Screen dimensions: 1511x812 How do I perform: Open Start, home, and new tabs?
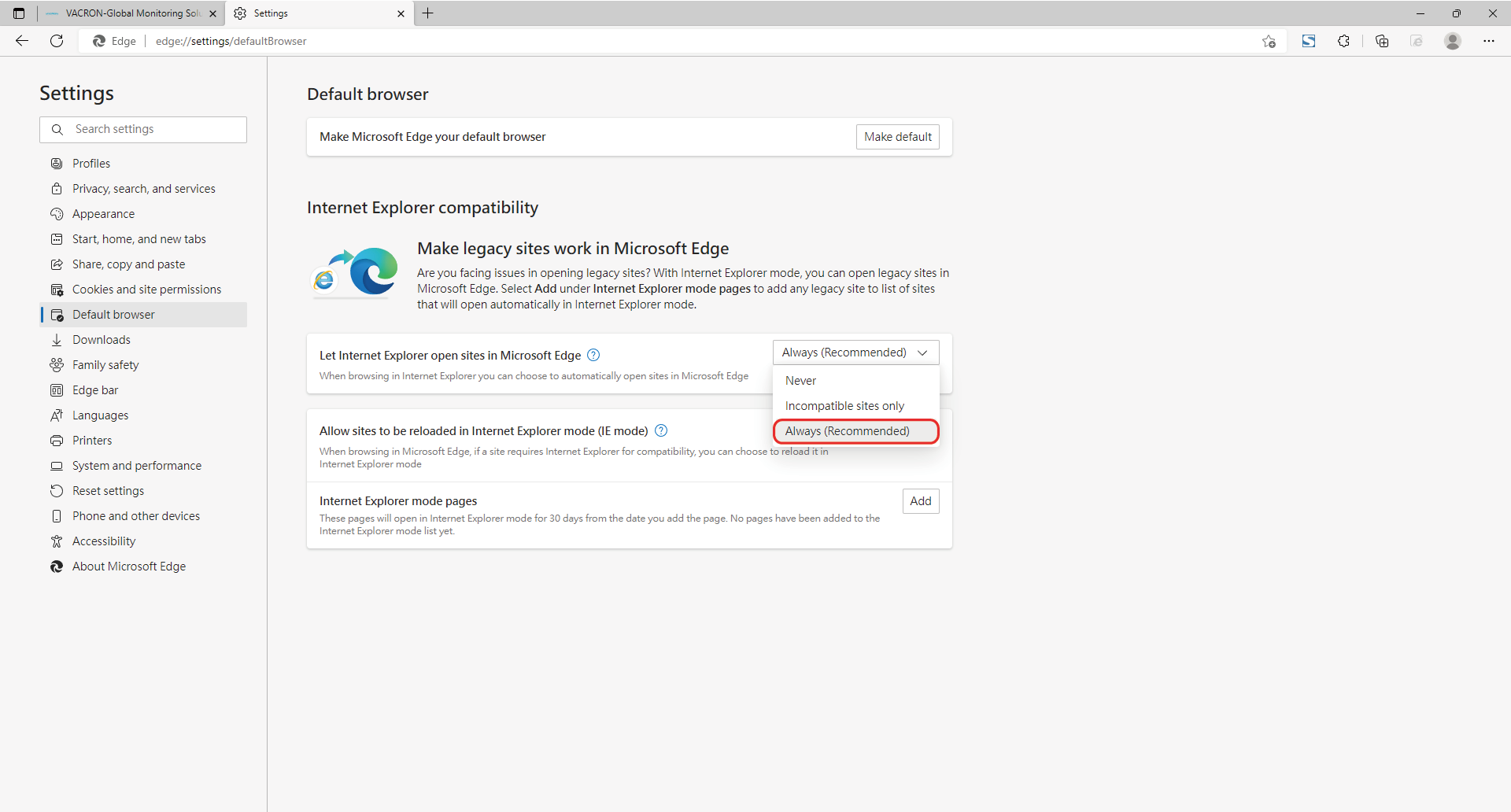tap(143, 239)
